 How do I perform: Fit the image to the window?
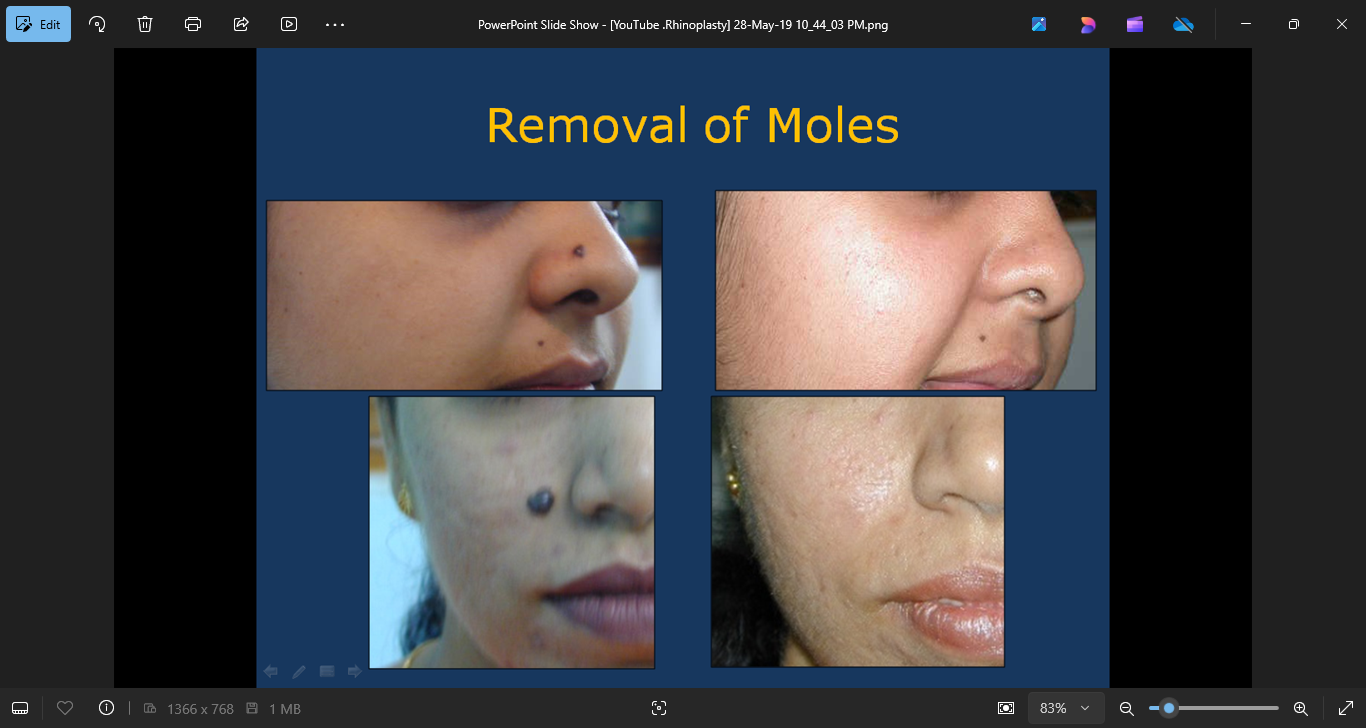coord(1006,708)
